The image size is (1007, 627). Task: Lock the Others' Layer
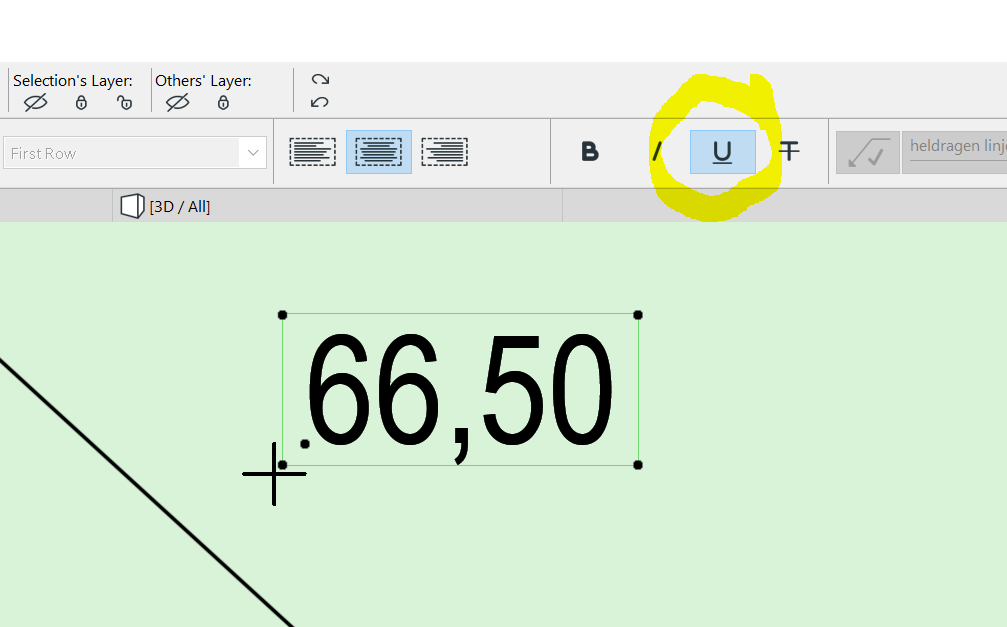coord(223,102)
